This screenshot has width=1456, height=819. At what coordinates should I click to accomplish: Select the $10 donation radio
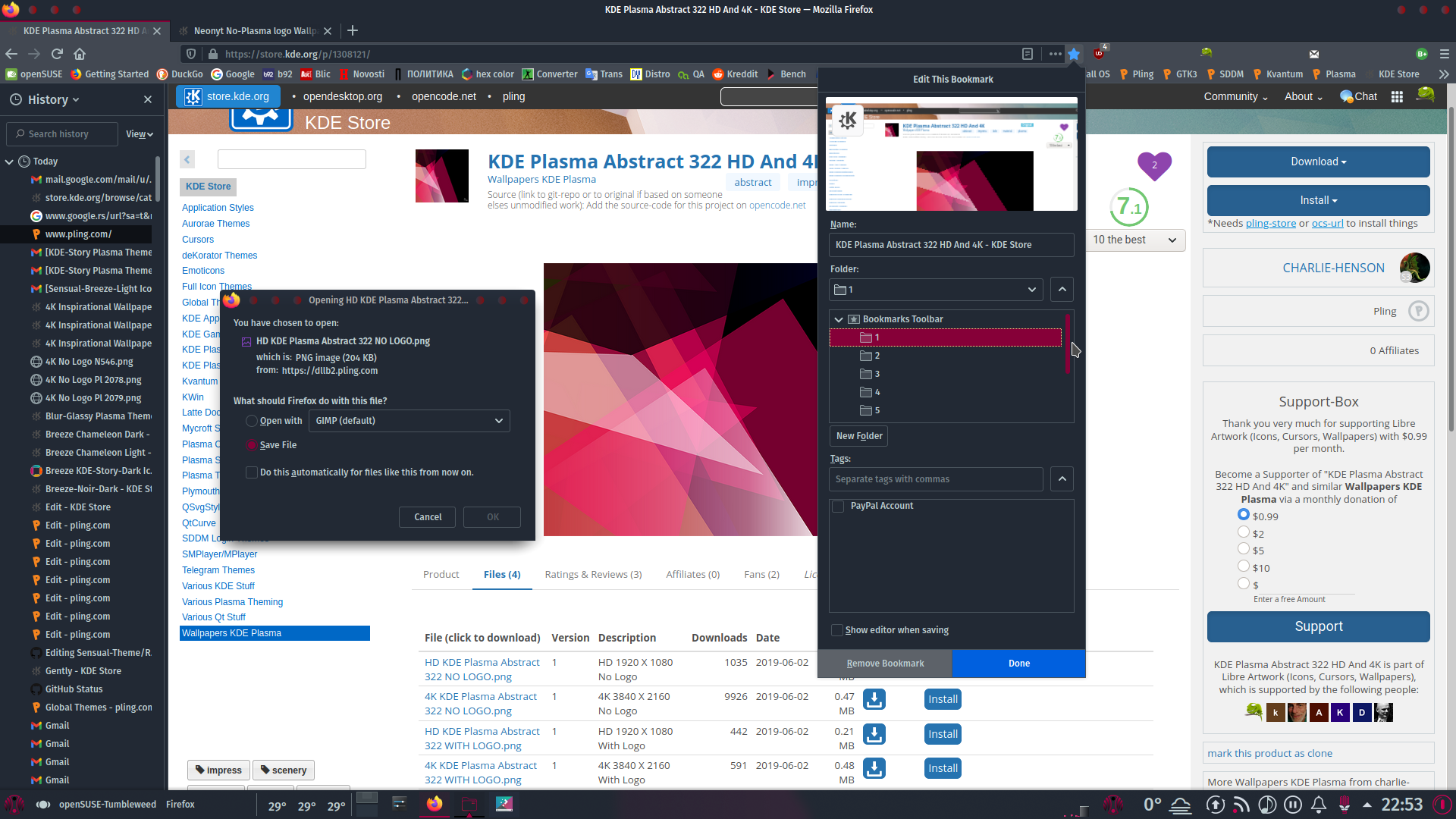tap(1243, 566)
